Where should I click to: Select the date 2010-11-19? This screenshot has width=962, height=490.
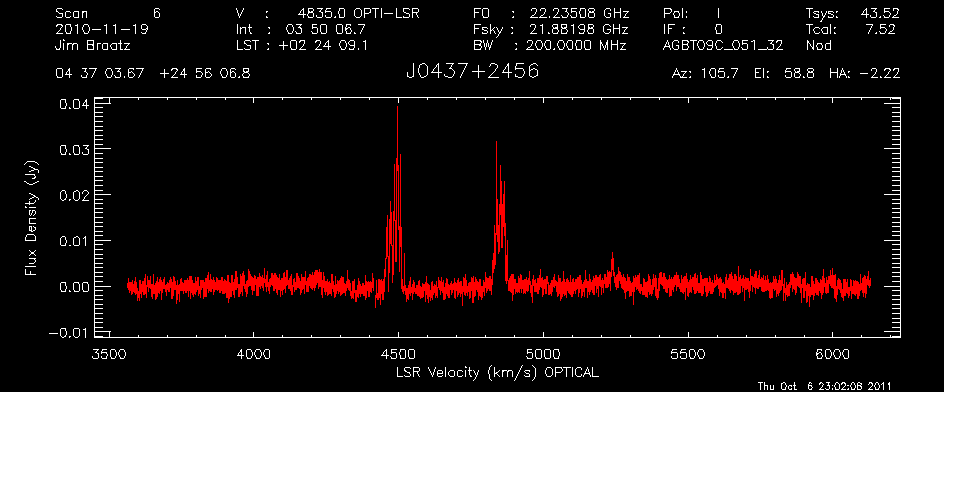tap(102, 29)
